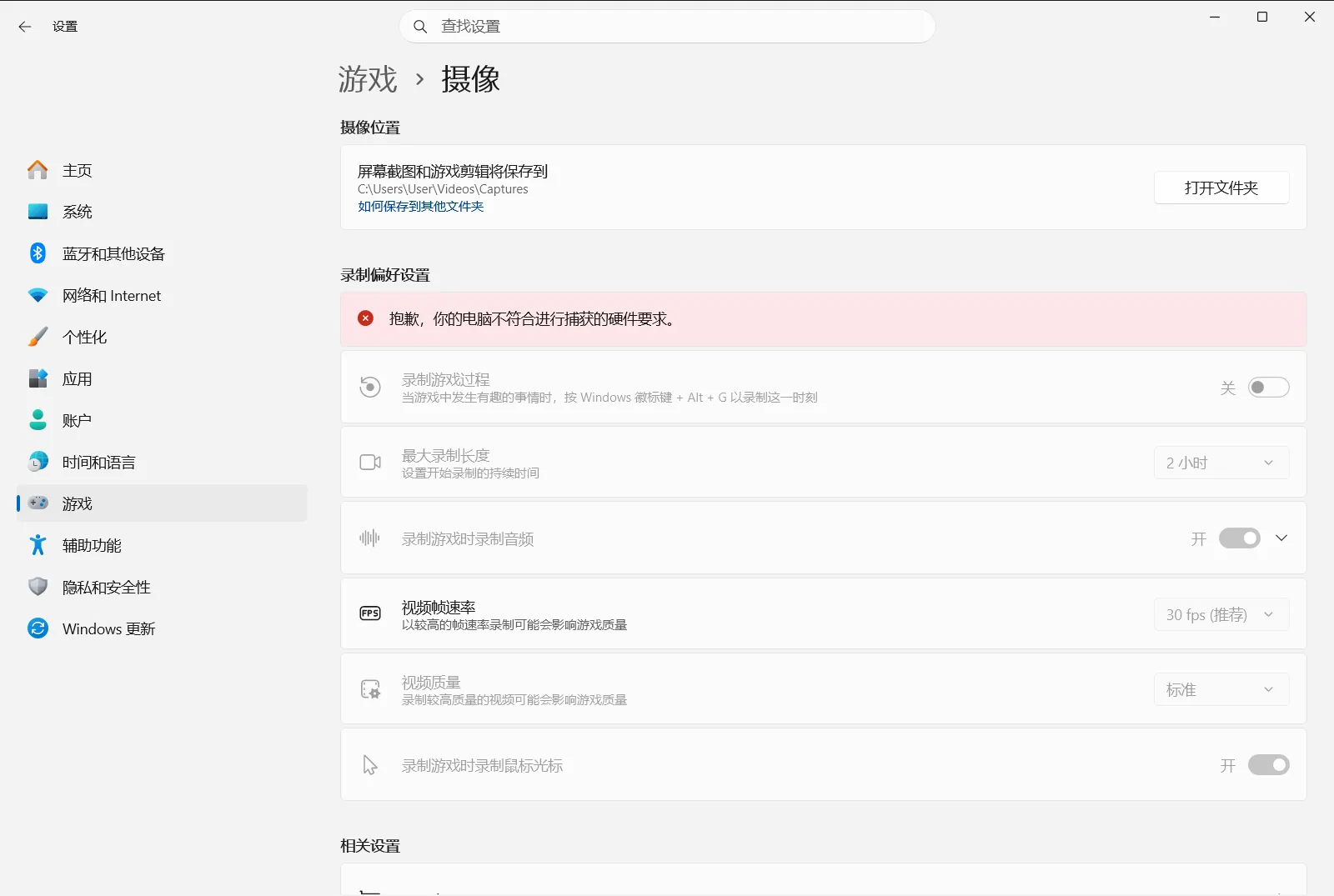Focus the 查找设置 search field
The height and width of the screenshot is (896, 1334).
[x=667, y=27]
